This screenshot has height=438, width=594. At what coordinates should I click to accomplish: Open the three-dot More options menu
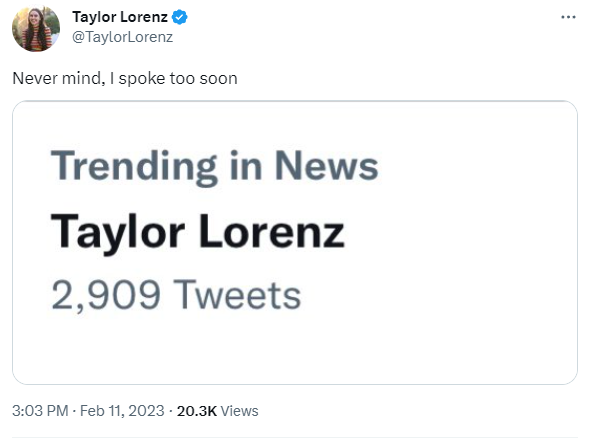pos(568,17)
